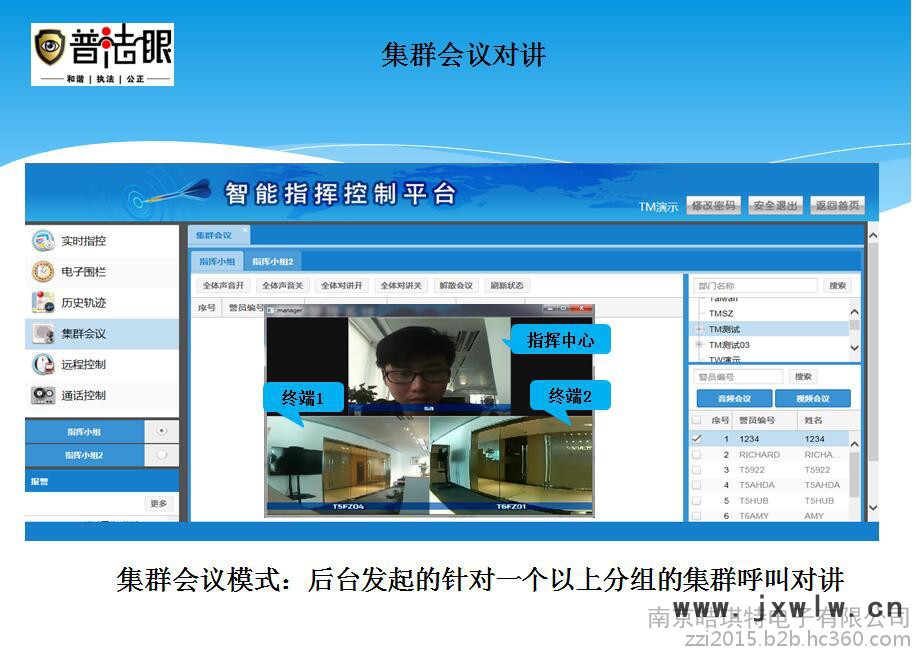Select the T6FZ01 video feed
This screenshot has height=651, width=916.
(511, 465)
